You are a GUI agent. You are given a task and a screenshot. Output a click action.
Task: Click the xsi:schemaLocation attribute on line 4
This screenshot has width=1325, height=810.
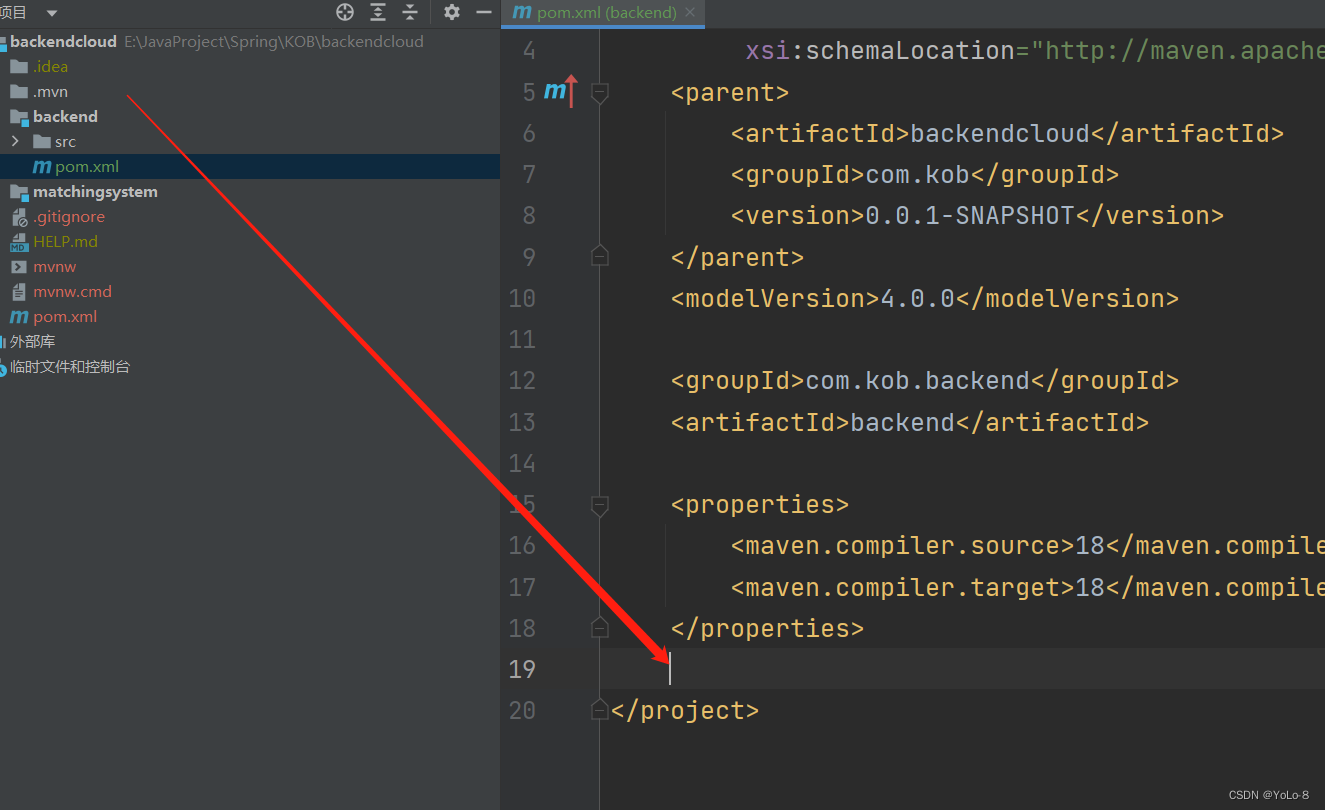tap(880, 51)
